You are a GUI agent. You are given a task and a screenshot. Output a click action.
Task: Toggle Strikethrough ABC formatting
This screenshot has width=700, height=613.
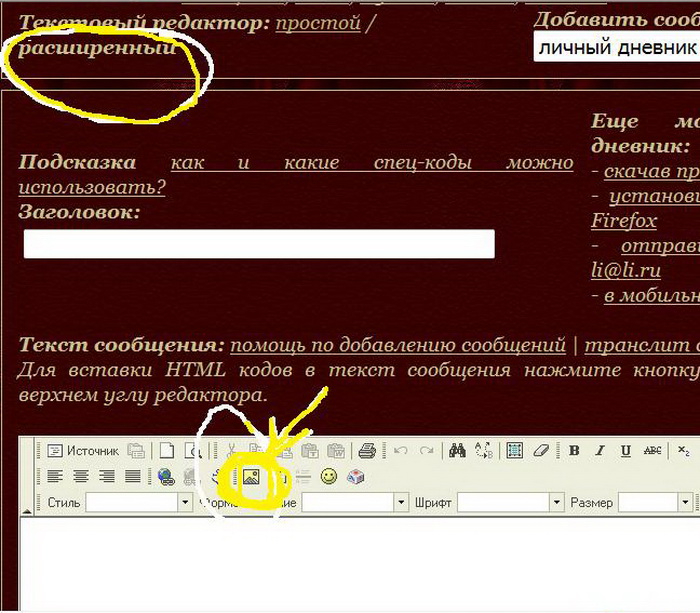(x=652, y=451)
